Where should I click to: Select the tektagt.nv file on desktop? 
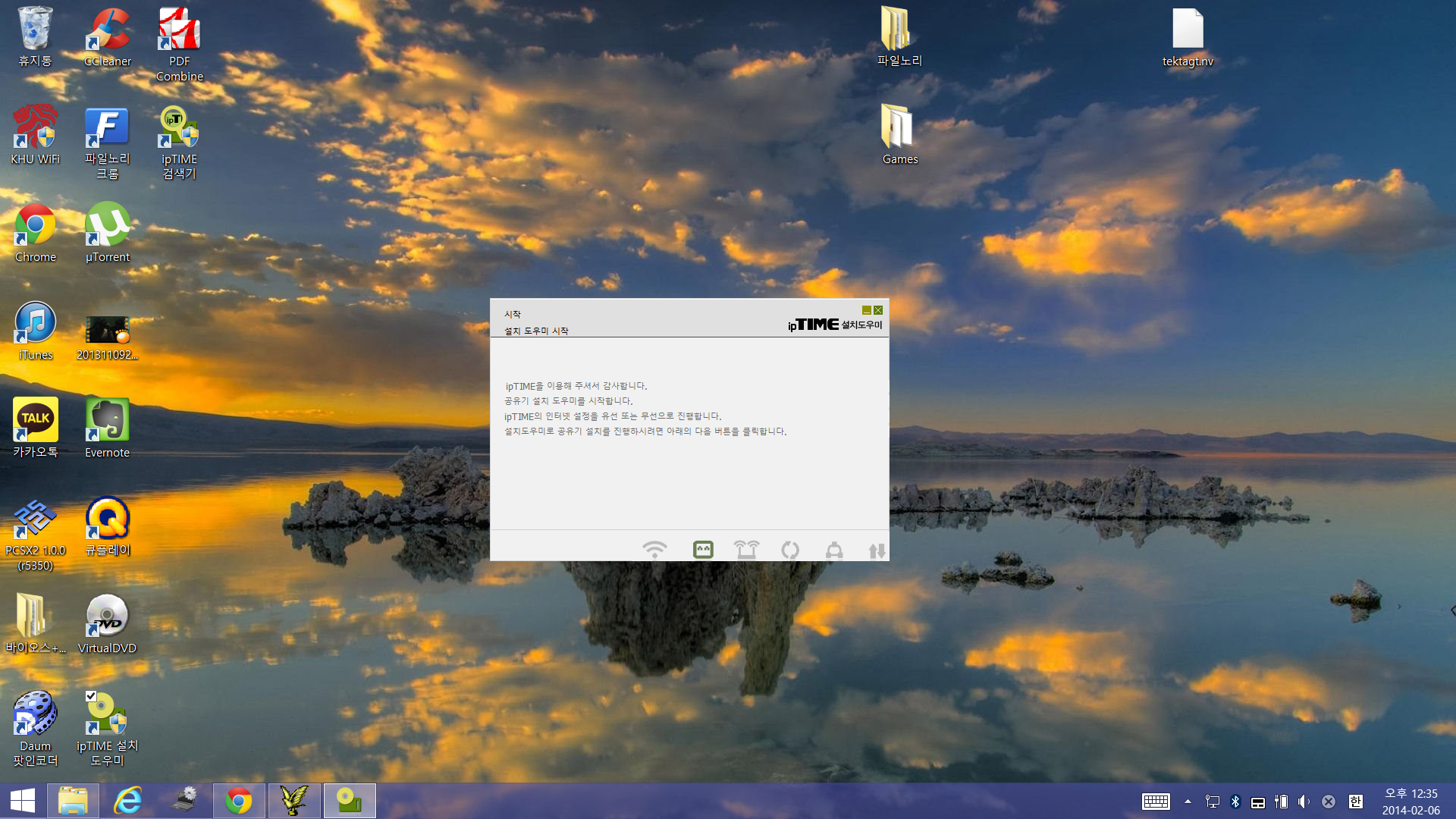1188,37
